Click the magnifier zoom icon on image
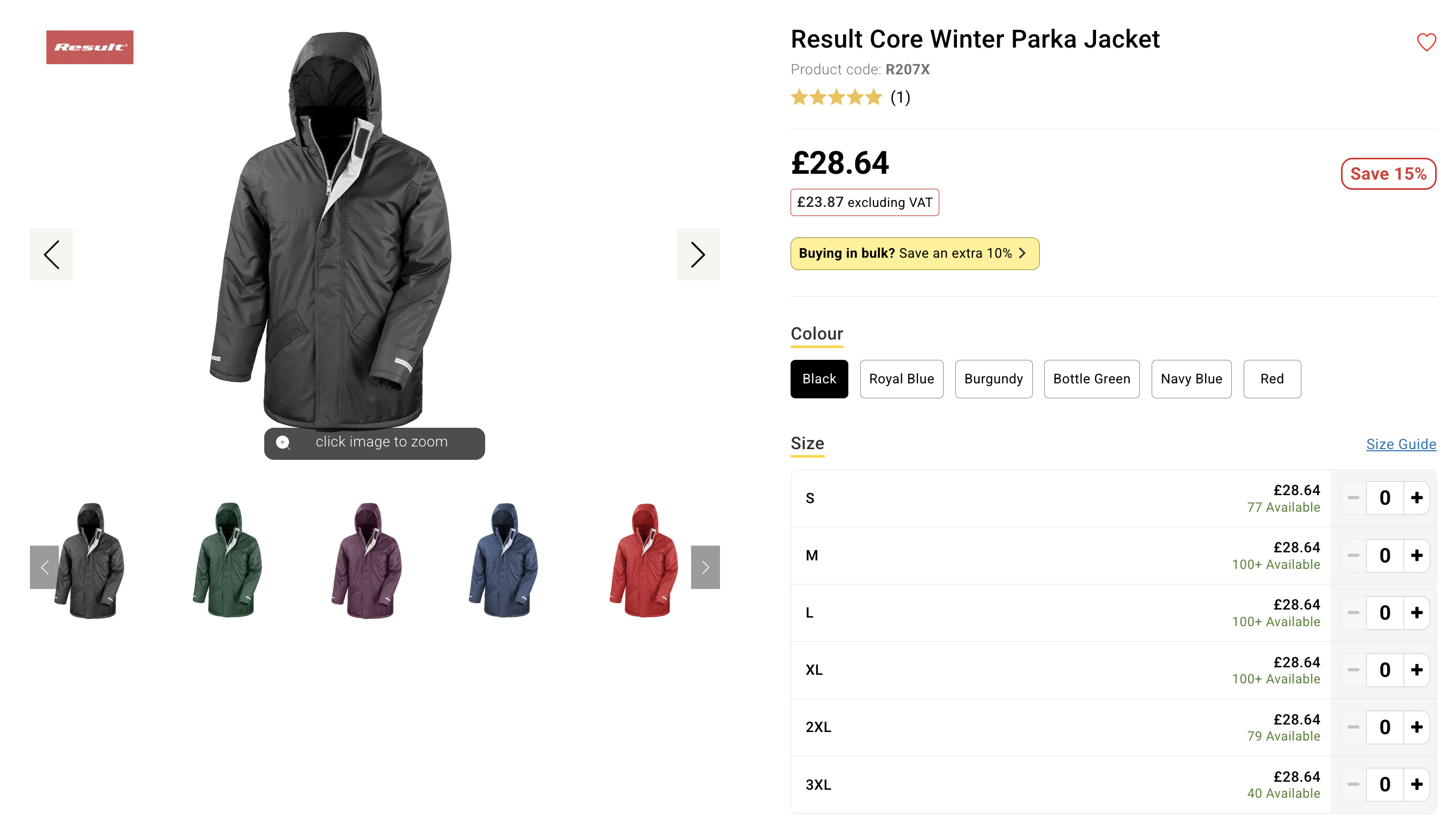 [283, 442]
